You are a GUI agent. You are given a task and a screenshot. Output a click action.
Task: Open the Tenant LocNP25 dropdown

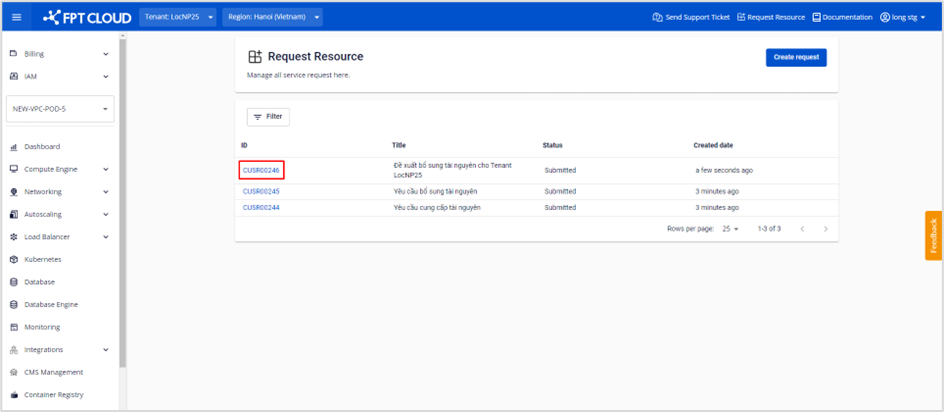coord(178,17)
